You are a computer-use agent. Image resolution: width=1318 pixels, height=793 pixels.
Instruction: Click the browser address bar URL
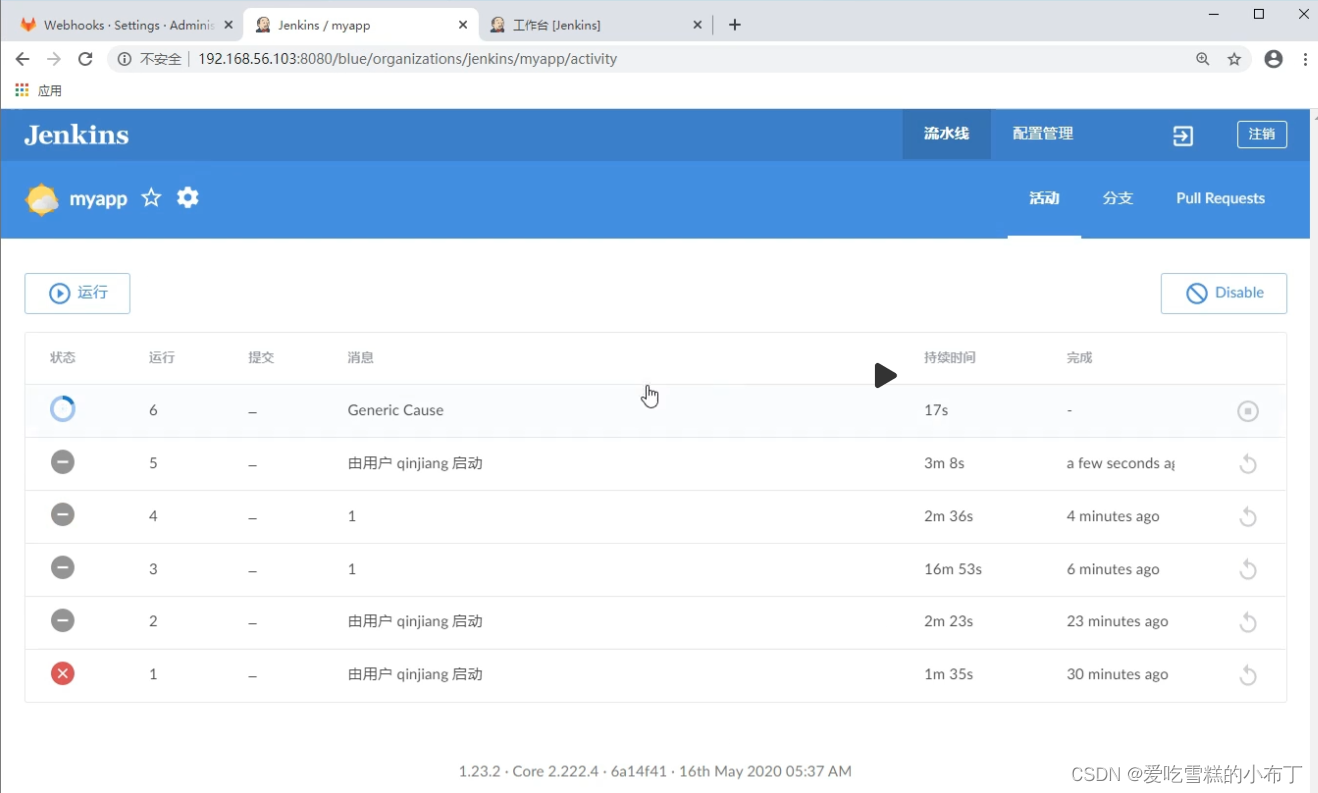407,59
